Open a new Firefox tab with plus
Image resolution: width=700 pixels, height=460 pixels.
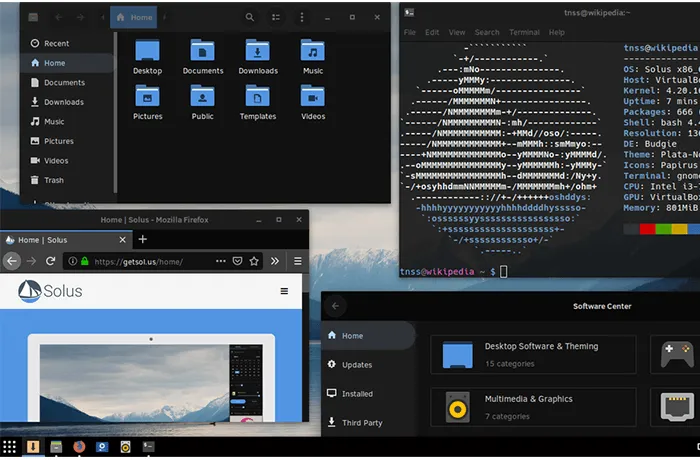tap(142, 239)
